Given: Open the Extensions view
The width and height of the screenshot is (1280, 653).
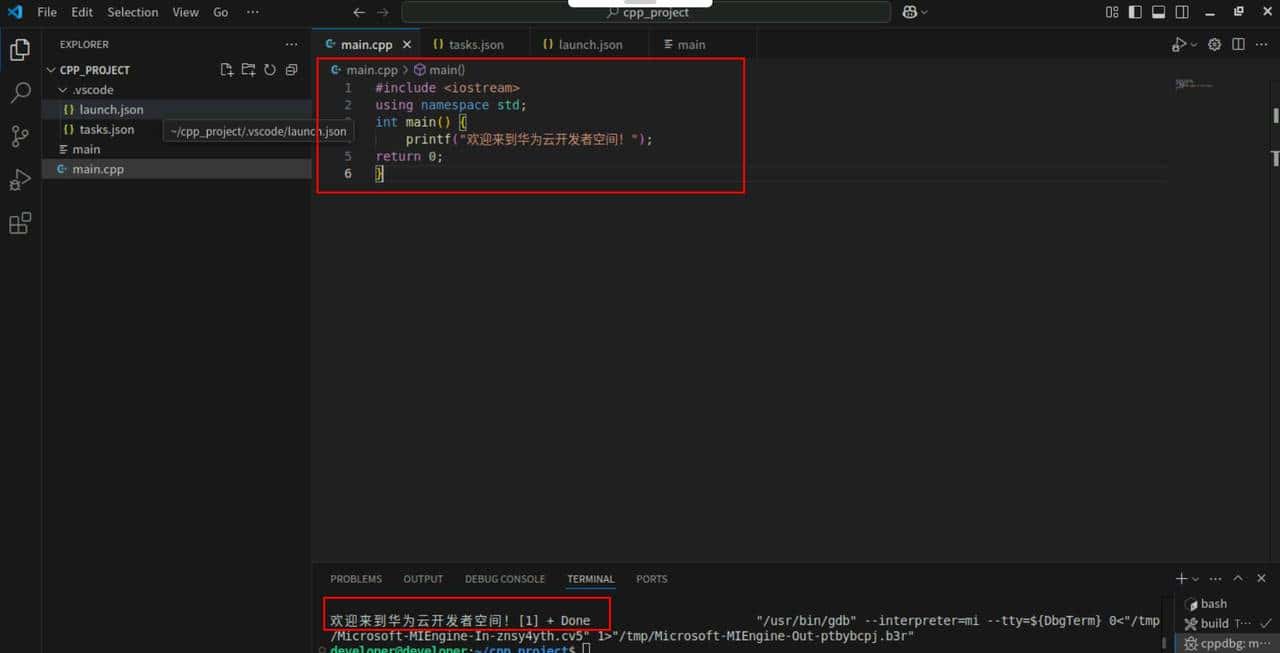Looking at the screenshot, I should pyautogui.click(x=20, y=223).
